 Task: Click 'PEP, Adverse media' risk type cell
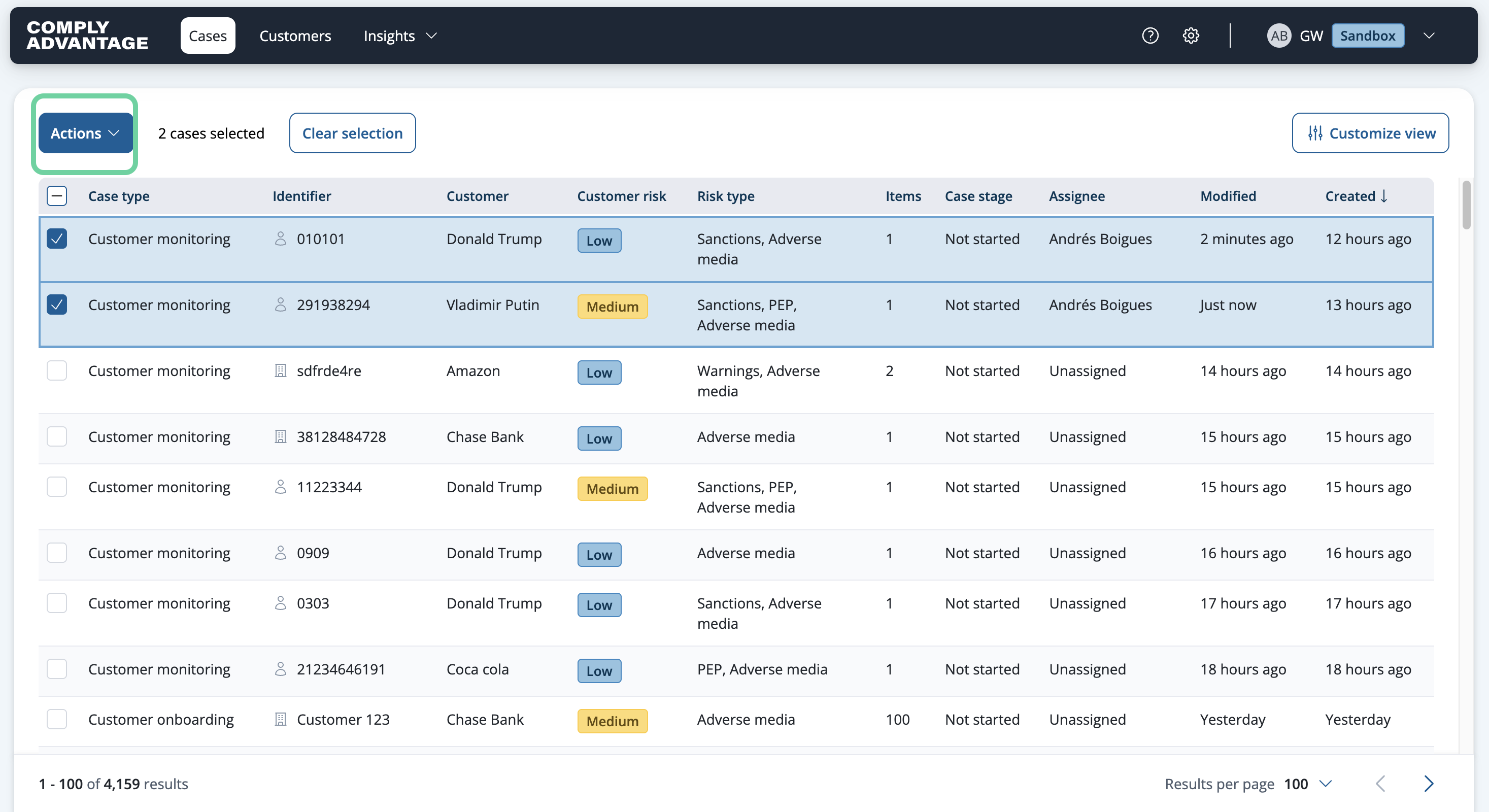[x=762, y=669]
